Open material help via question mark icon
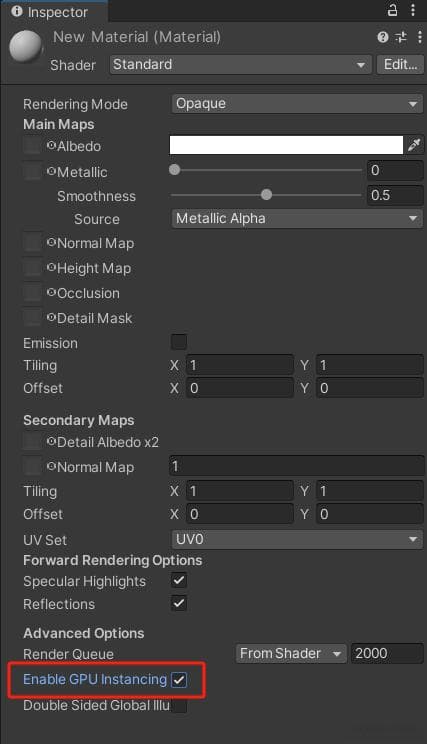The height and width of the screenshot is (744, 427). pos(383,37)
